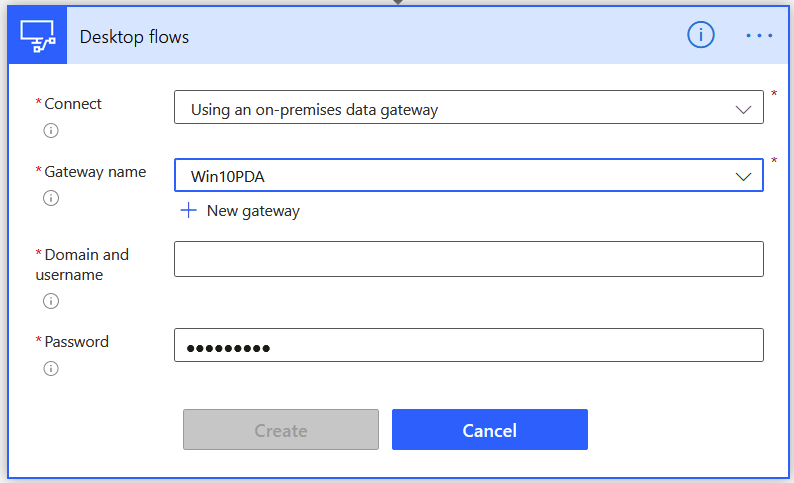Screen dimensions: 794x483
Task: Click the plus icon beside New gateway
Action: [x=188, y=210]
